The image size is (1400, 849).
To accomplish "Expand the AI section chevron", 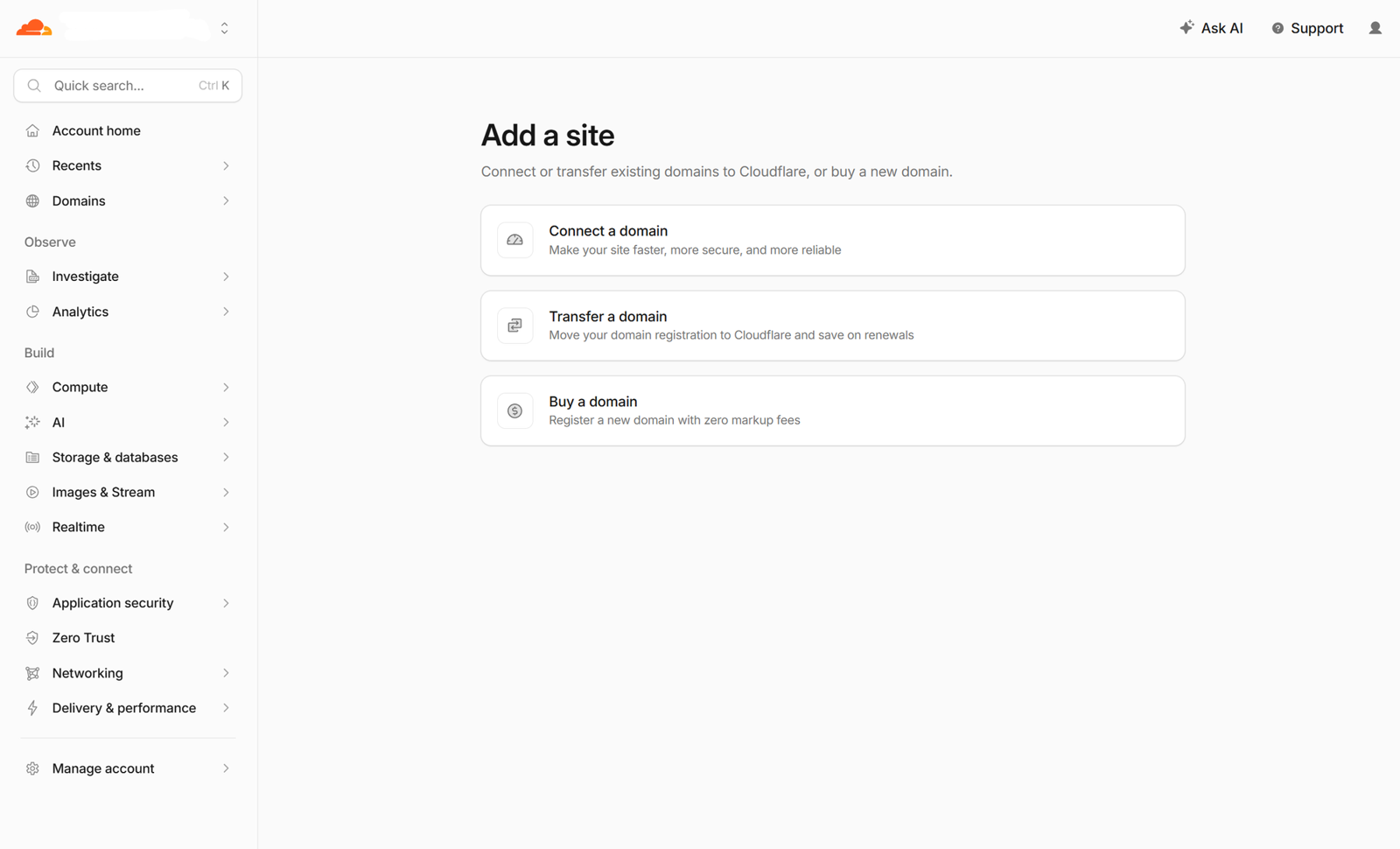I will tap(226, 422).
